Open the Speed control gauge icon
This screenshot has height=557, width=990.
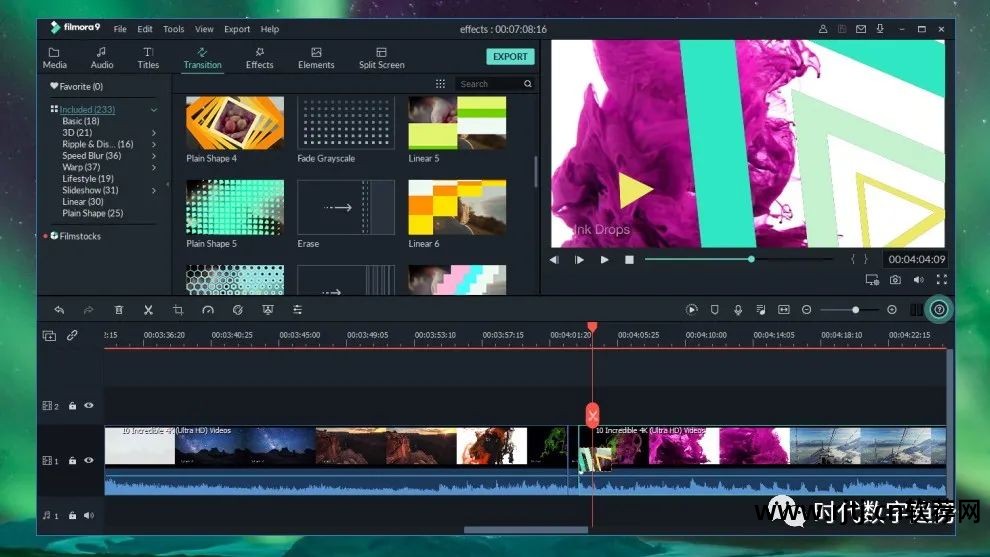(x=208, y=310)
